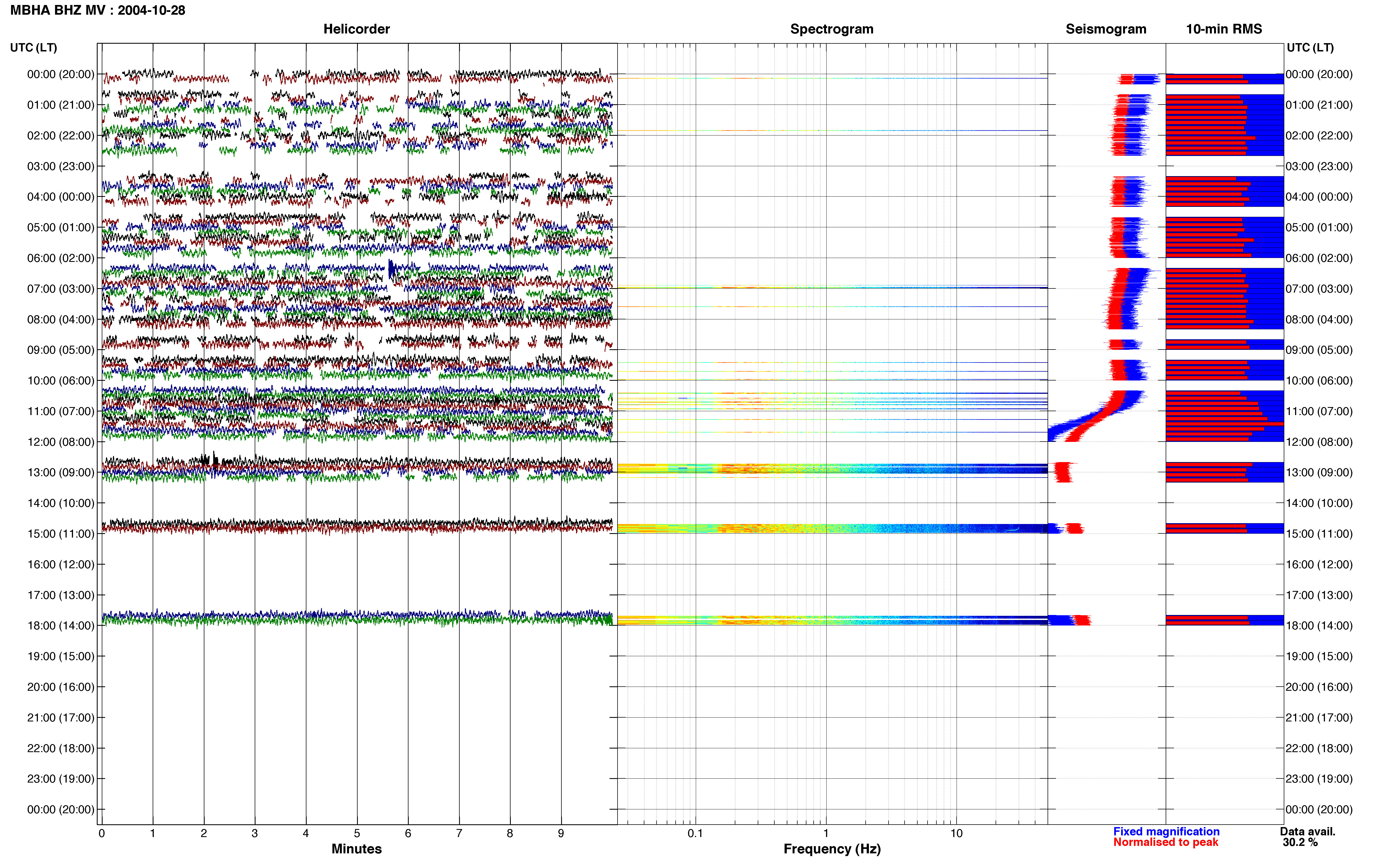
Task: Click the 'Frequency (Hz)' axis label
Action: (832, 848)
